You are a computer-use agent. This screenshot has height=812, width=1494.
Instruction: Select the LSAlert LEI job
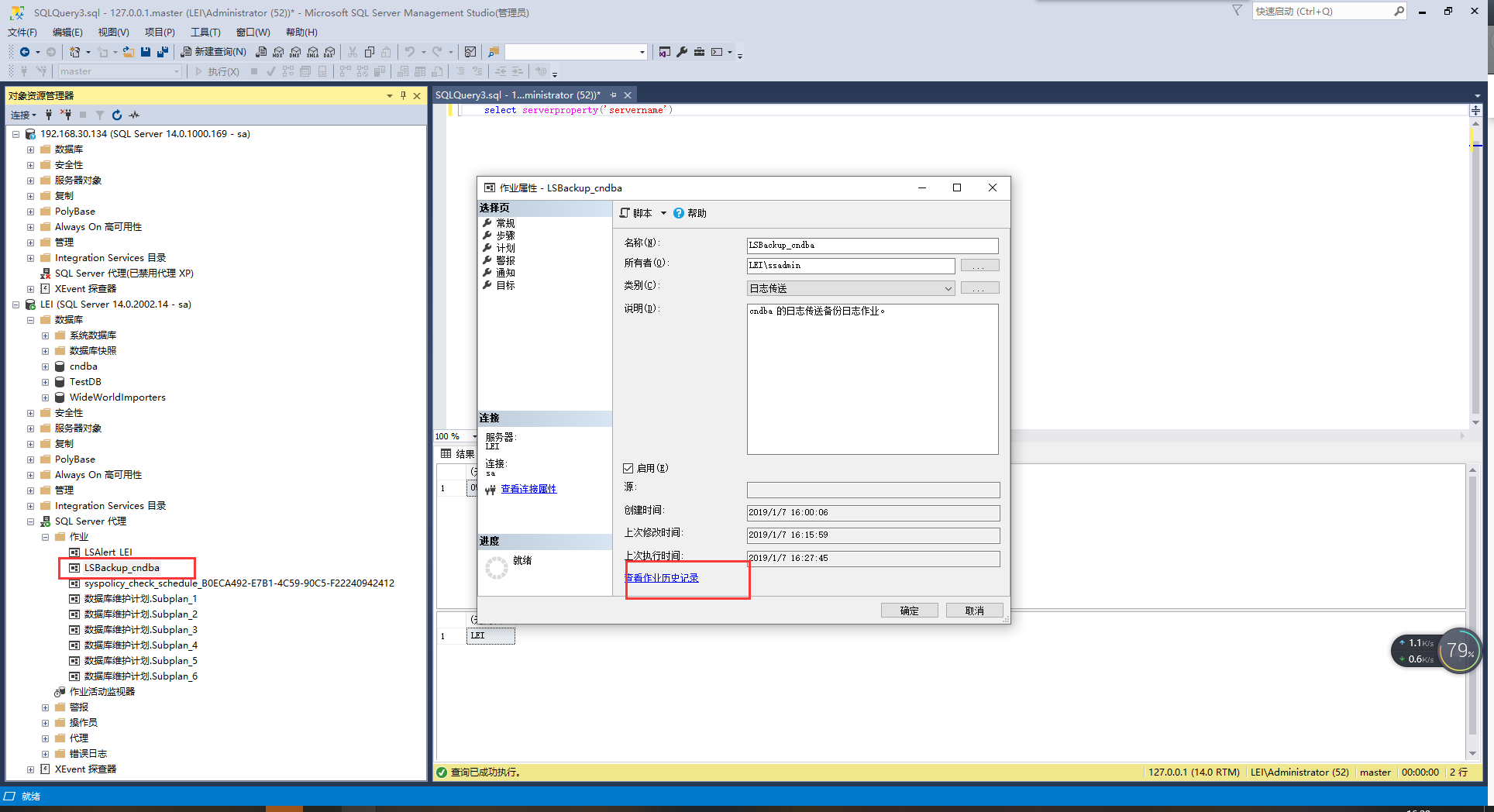click(x=108, y=552)
